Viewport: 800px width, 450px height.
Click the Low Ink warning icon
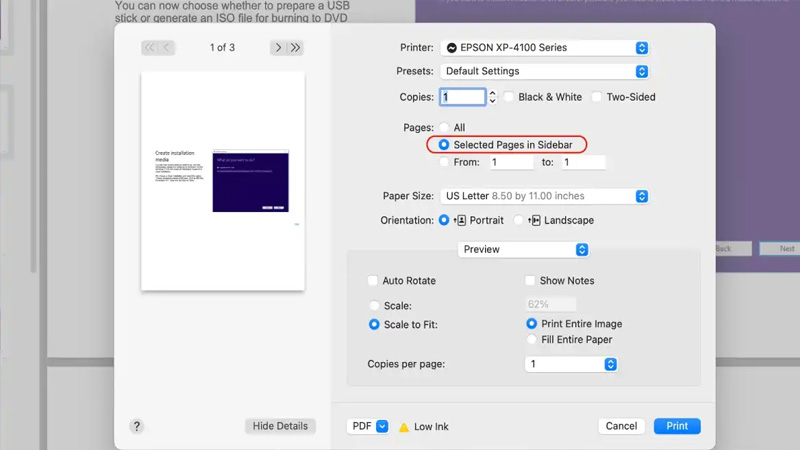(404, 427)
